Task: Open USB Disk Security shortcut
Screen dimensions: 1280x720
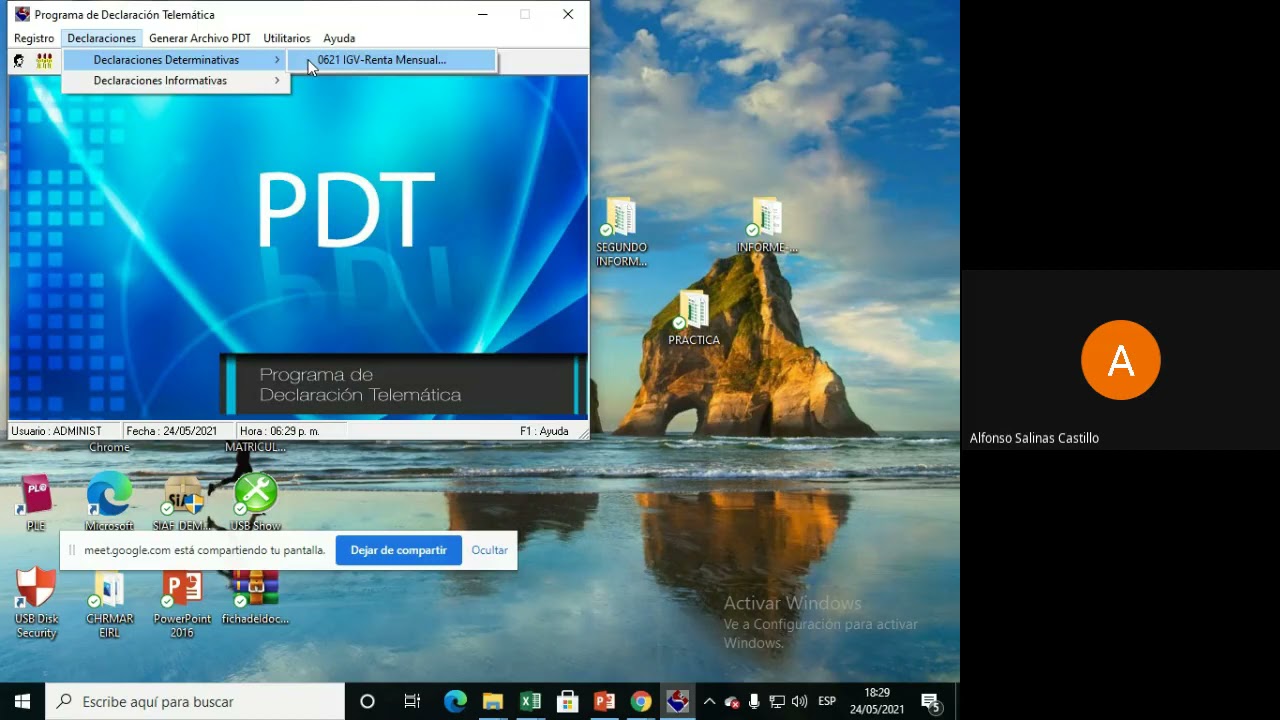Action: coord(36,602)
